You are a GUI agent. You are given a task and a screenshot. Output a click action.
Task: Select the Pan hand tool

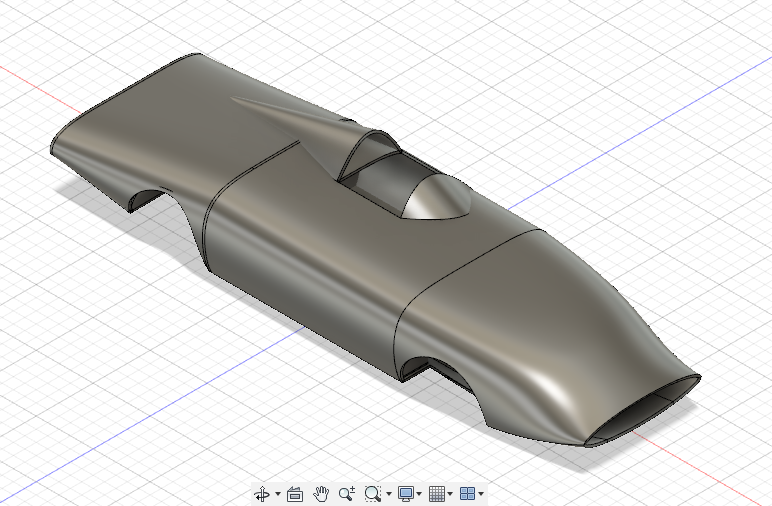tap(321, 493)
